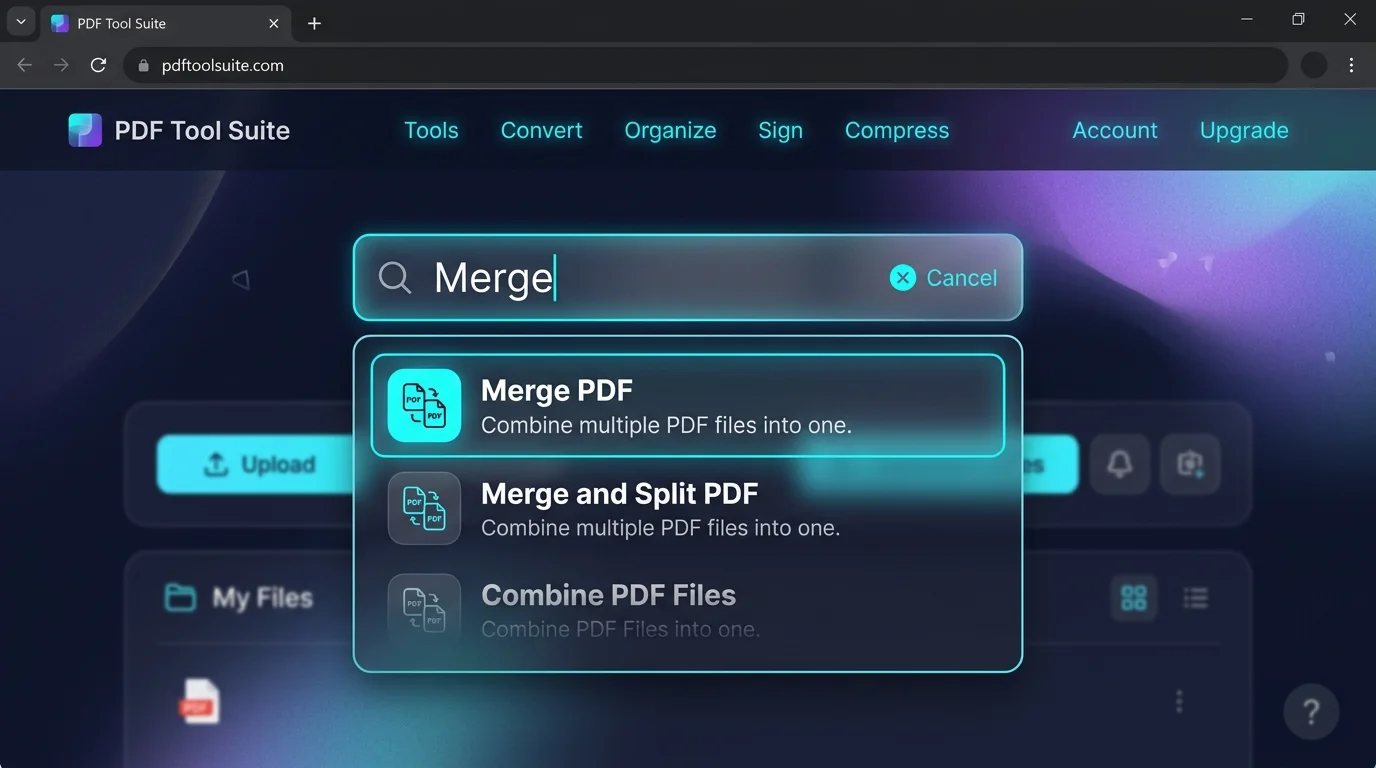Click the Merge and Split PDF icon
Screen dimensions: 1376x768
pos(424,508)
